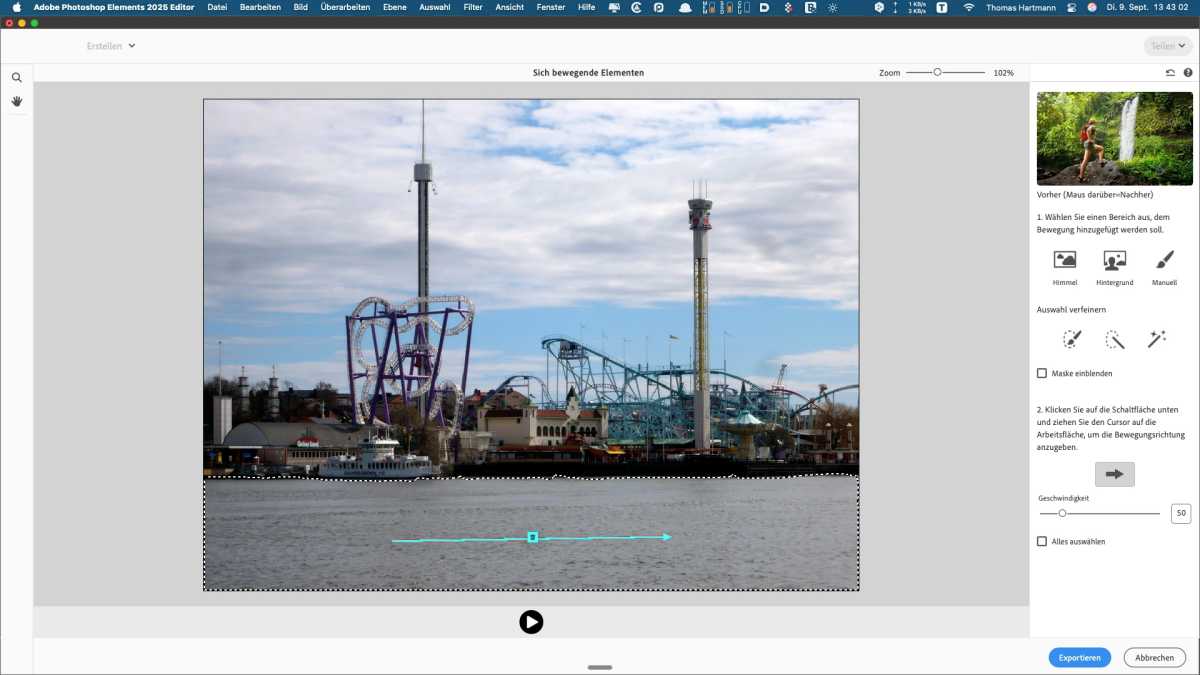Click the bottom panel drag handle bar
This screenshot has height=675, width=1200.
tap(600, 667)
